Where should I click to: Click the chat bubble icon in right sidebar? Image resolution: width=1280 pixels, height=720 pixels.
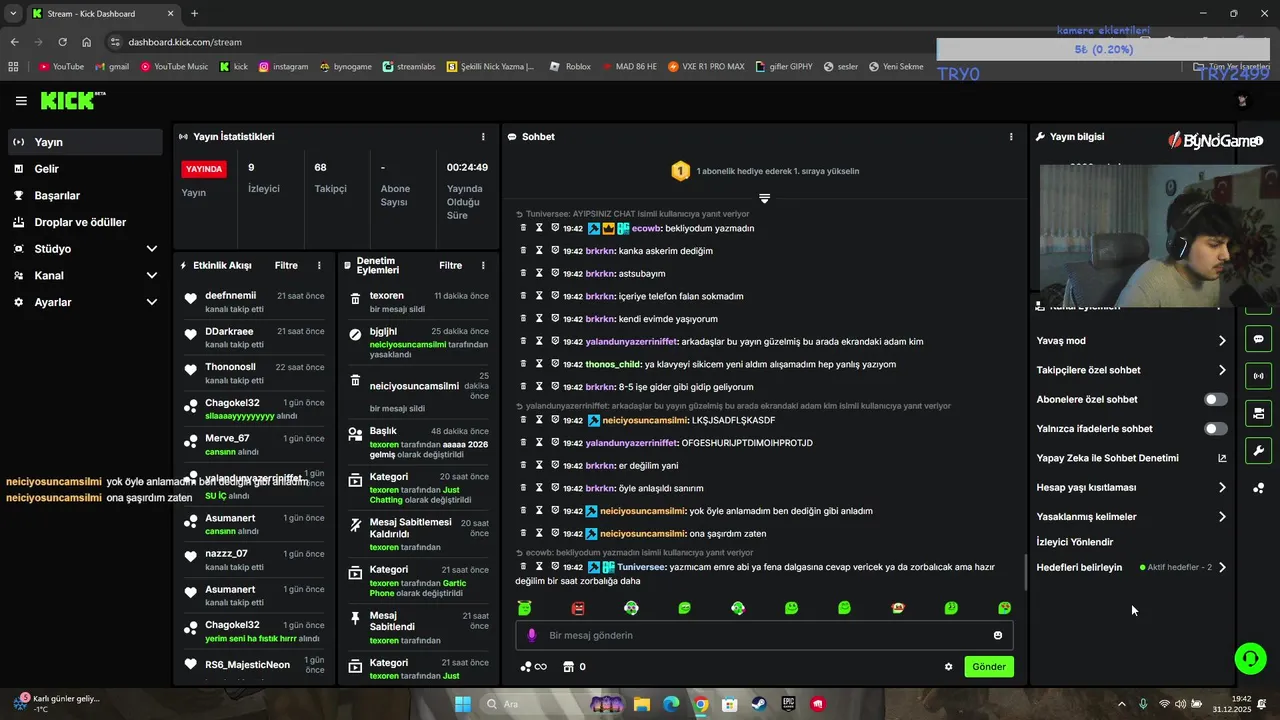[1258, 339]
